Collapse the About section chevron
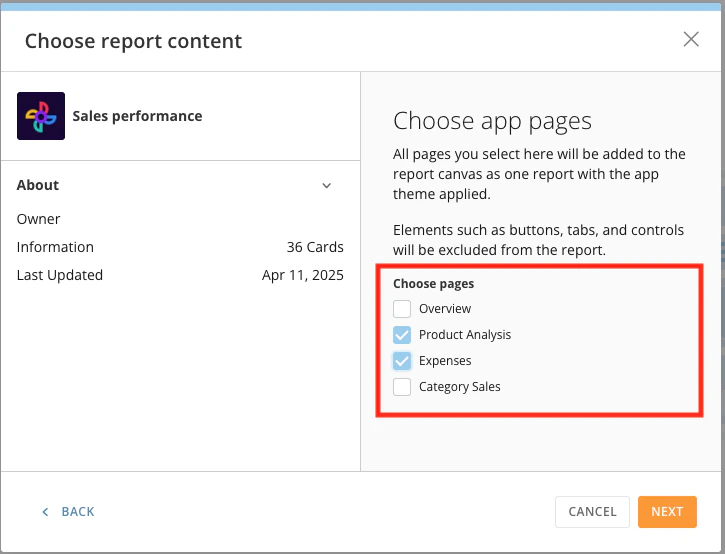This screenshot has height=554, width=725. (326, 185)
